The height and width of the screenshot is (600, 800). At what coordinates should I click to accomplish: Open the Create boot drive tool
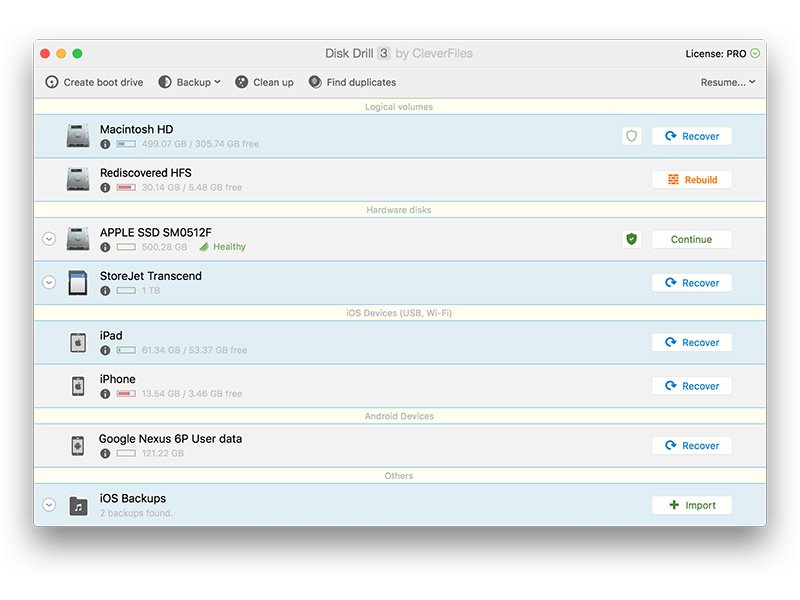click(x=94, y=82)
